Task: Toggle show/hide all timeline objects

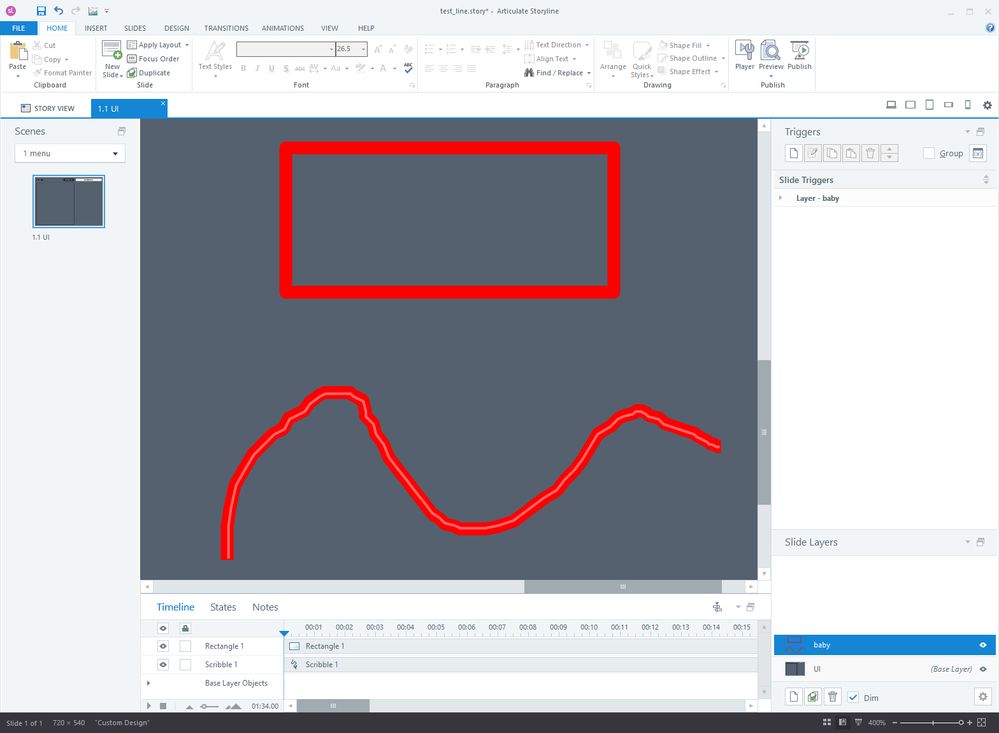Action: pyautogui.click(x=163, y=628)
